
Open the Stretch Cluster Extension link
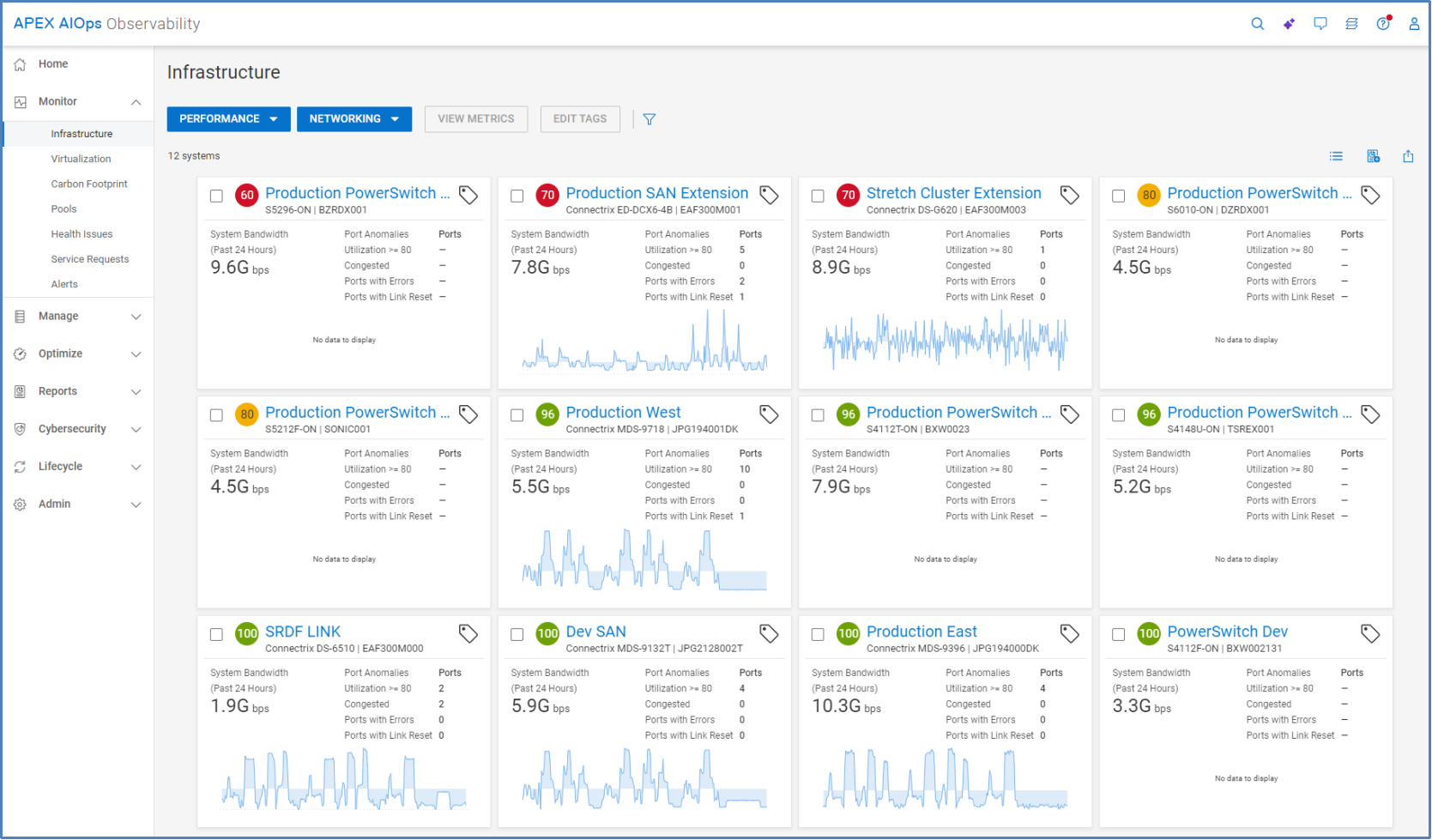[x=953, y=194]
